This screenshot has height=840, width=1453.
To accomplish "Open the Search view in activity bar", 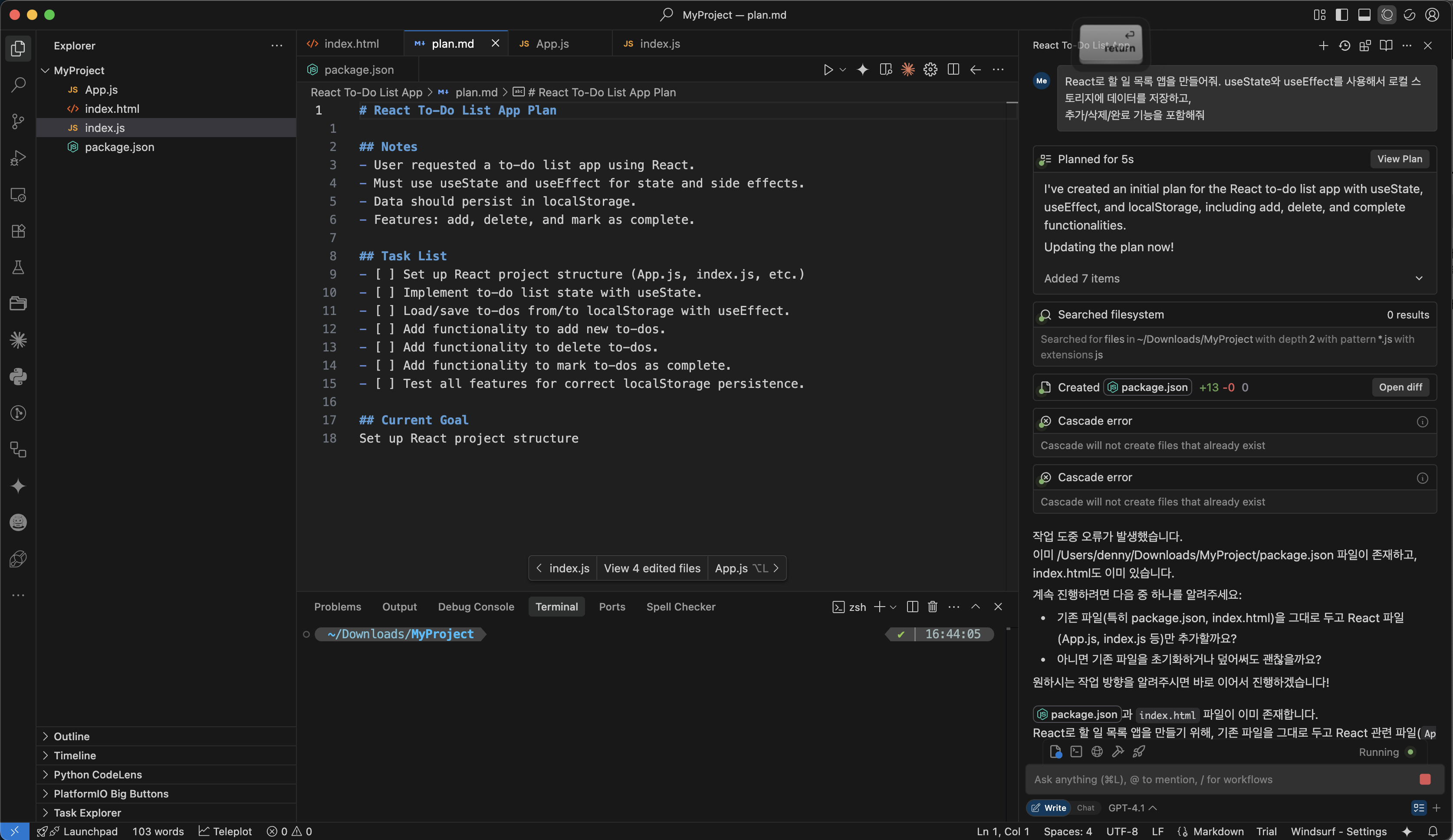I will 18,85.
